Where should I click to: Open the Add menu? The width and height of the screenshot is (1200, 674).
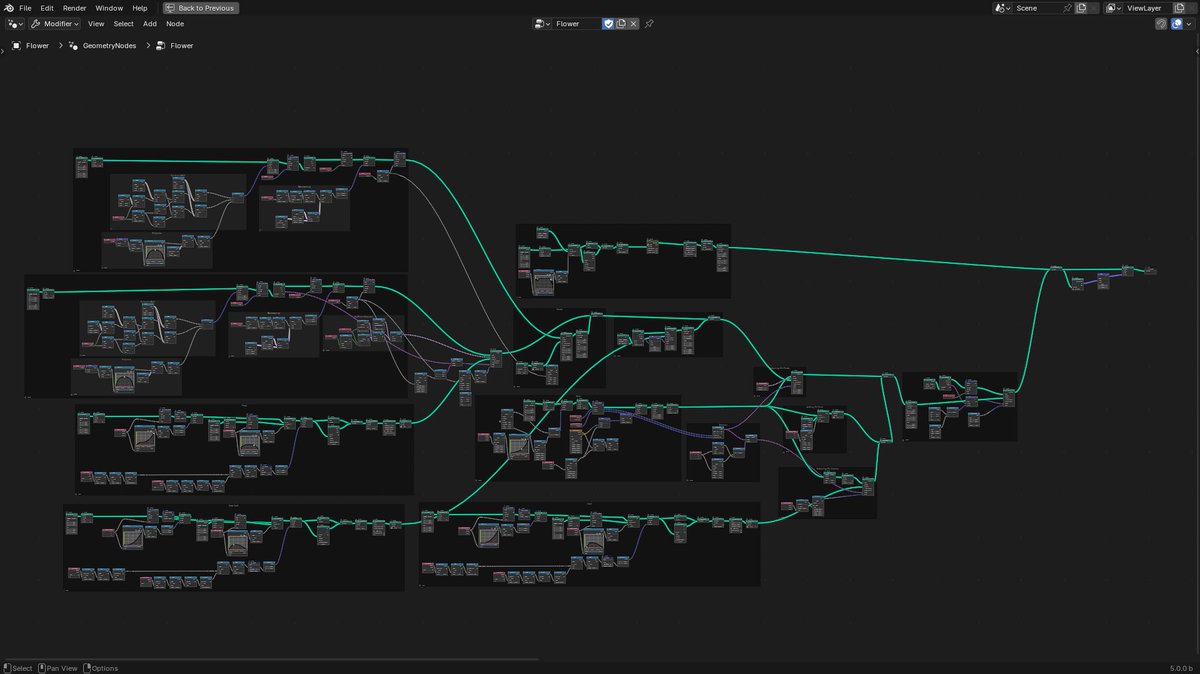pyautogui.click(x=149, y=23)
